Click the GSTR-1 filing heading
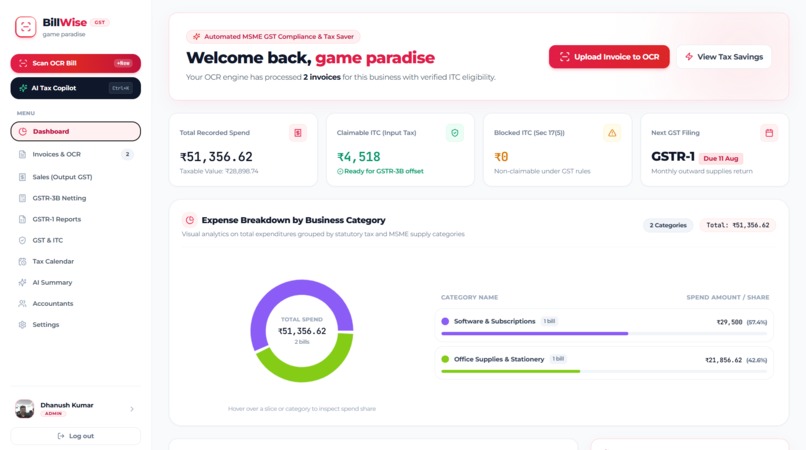This screenshot has height=450, width=806. [673, 156]
